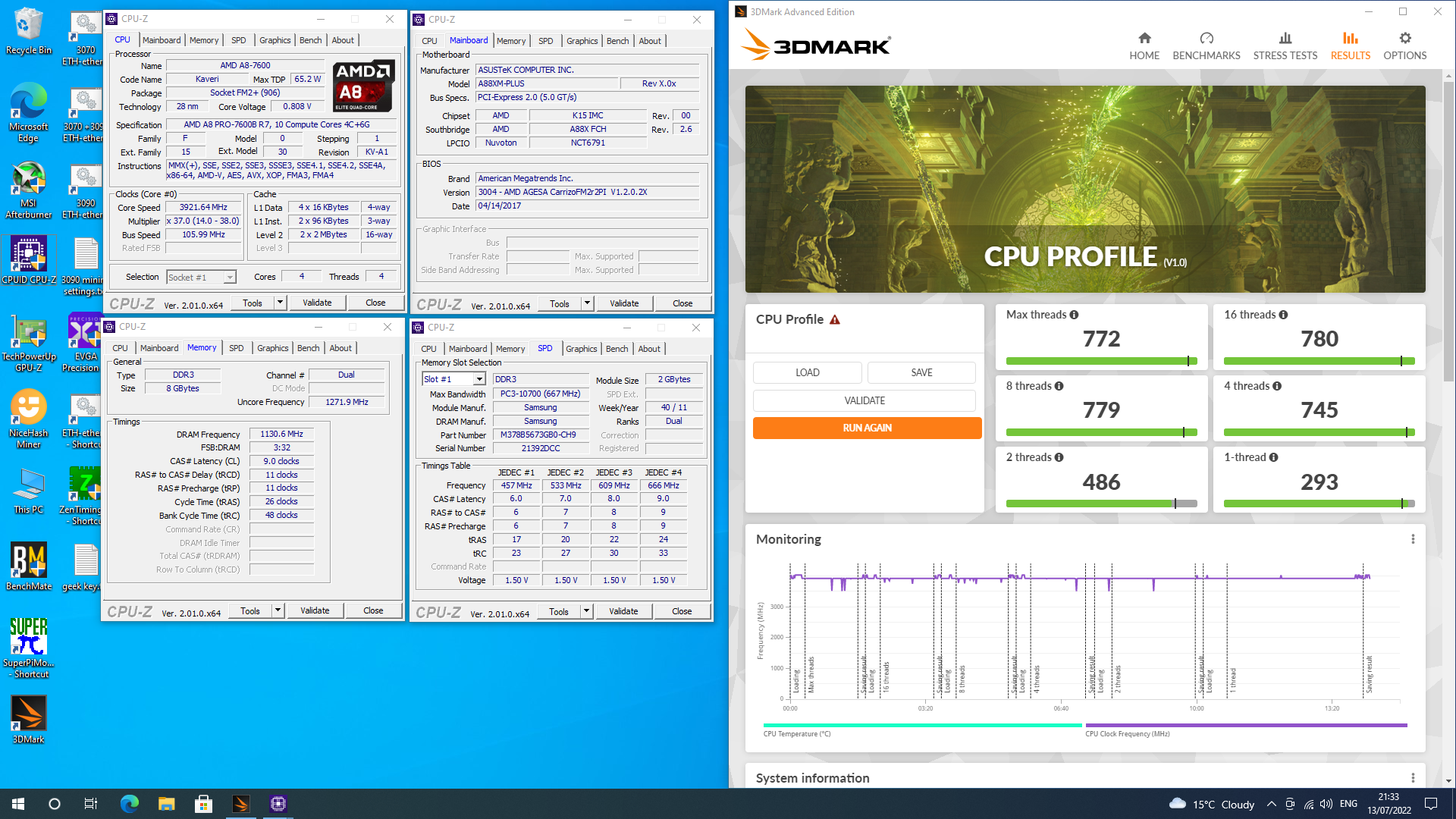Open Task View on taskbar
Viewport: 1456px width, 819px height.
click(91, 804)
